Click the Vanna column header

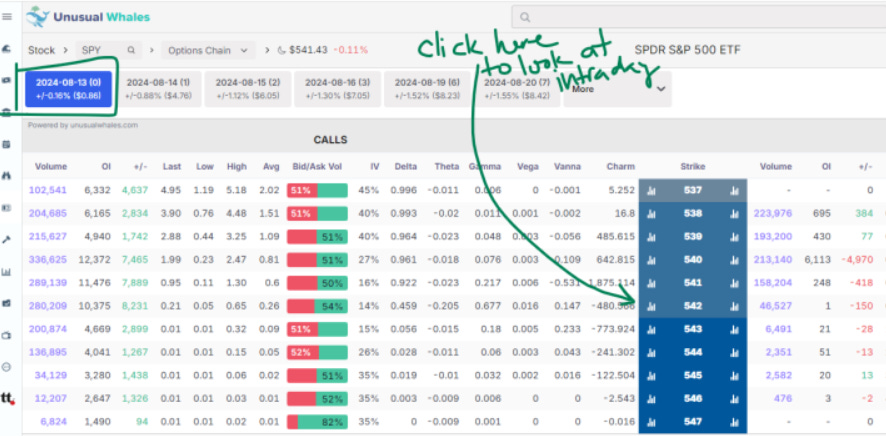point(568,167)
